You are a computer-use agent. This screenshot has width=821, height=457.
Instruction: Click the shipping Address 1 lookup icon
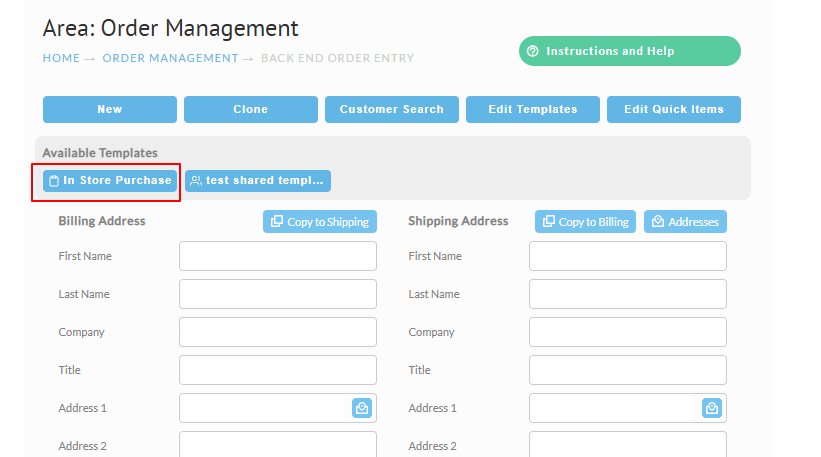[712, 408]
